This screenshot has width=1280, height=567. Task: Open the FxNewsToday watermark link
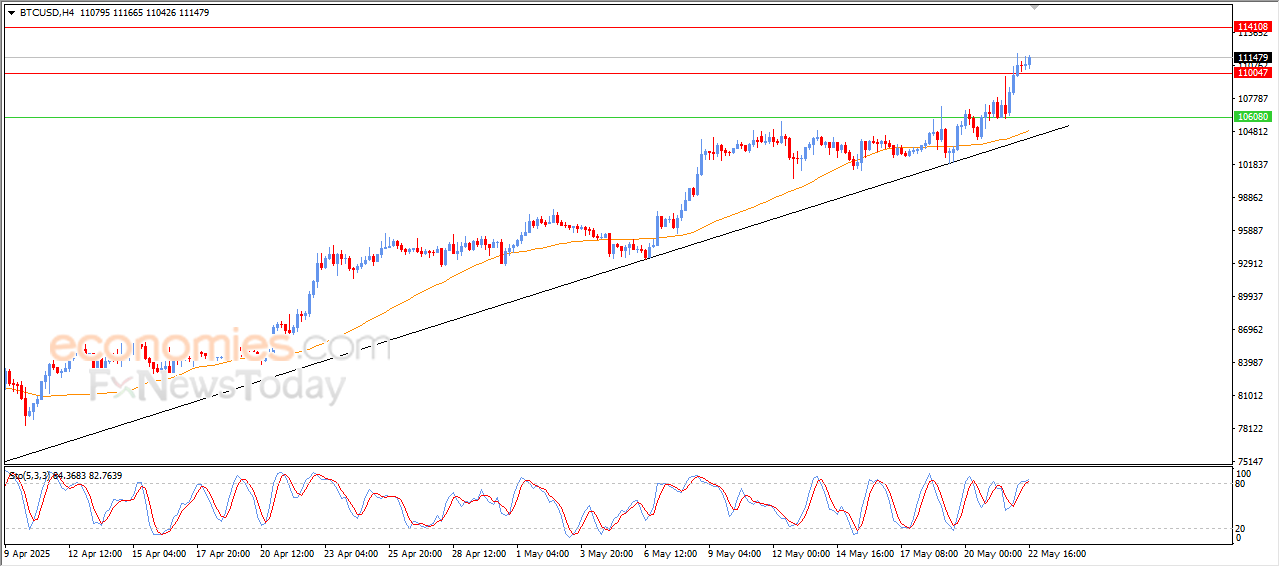coord(217,385)
